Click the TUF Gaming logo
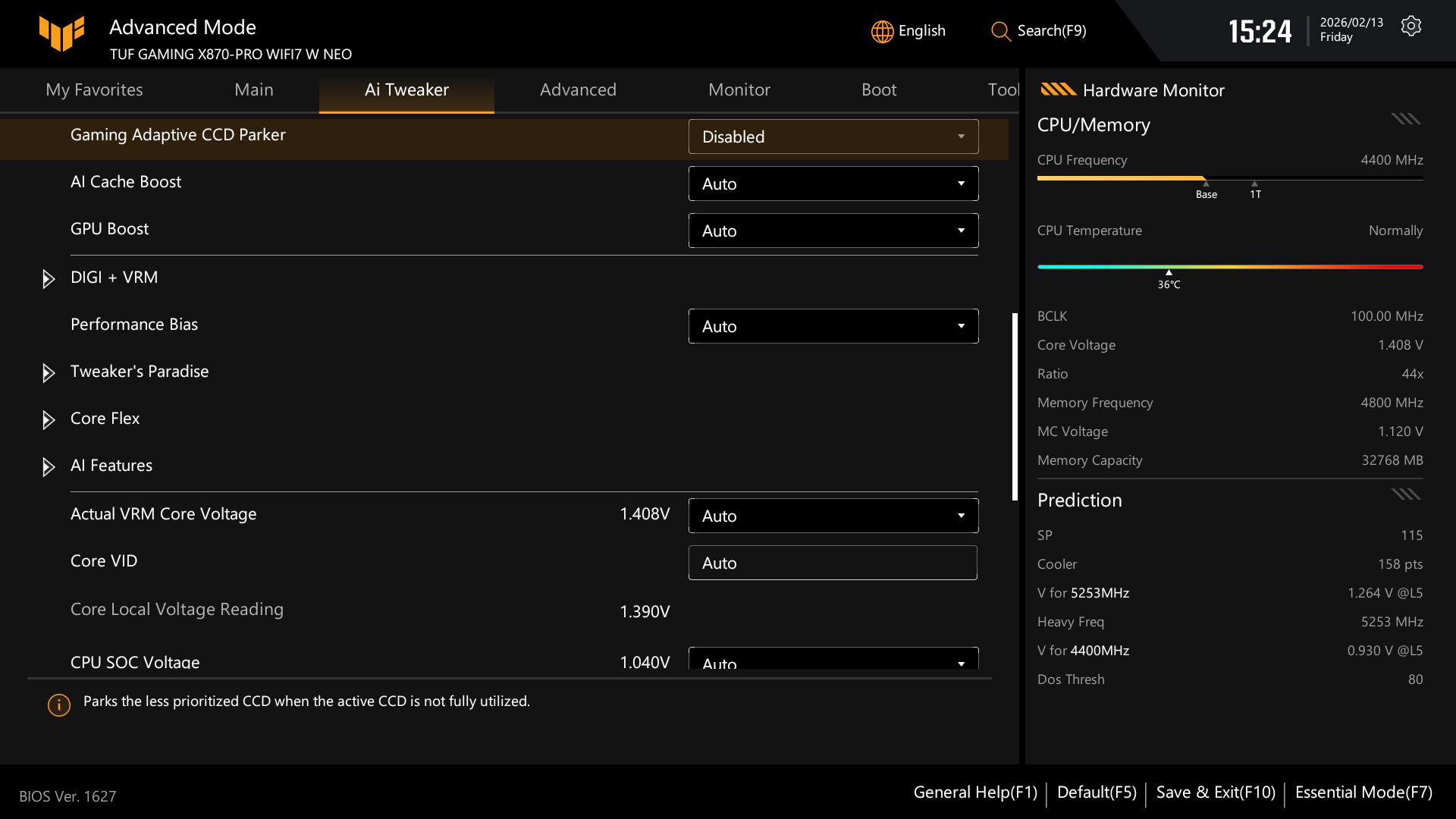Image resolution: width=1456 pixels, height=819 pixels. click(x=62, y=33)
